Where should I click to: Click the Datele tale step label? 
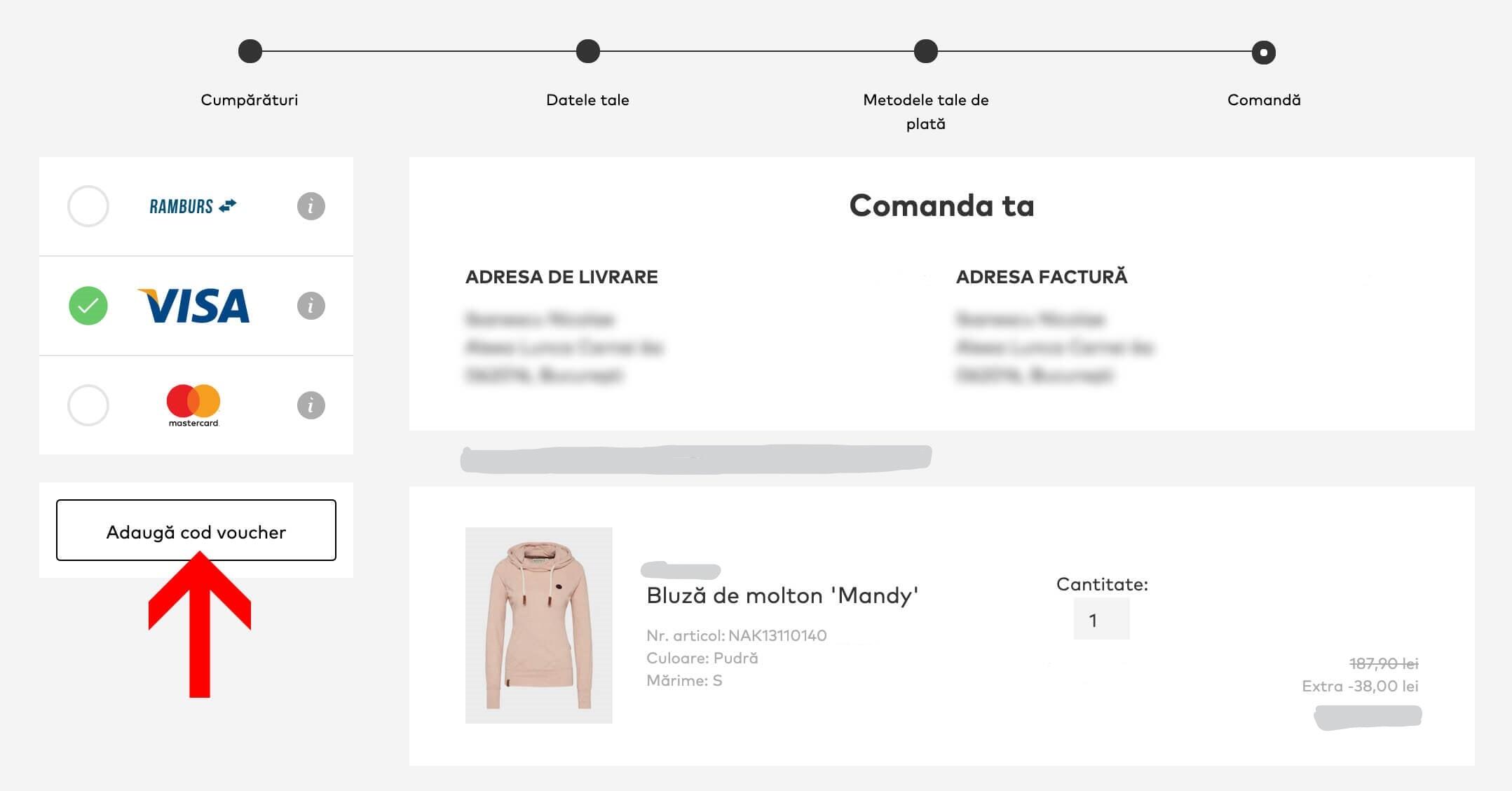point(587,100)
